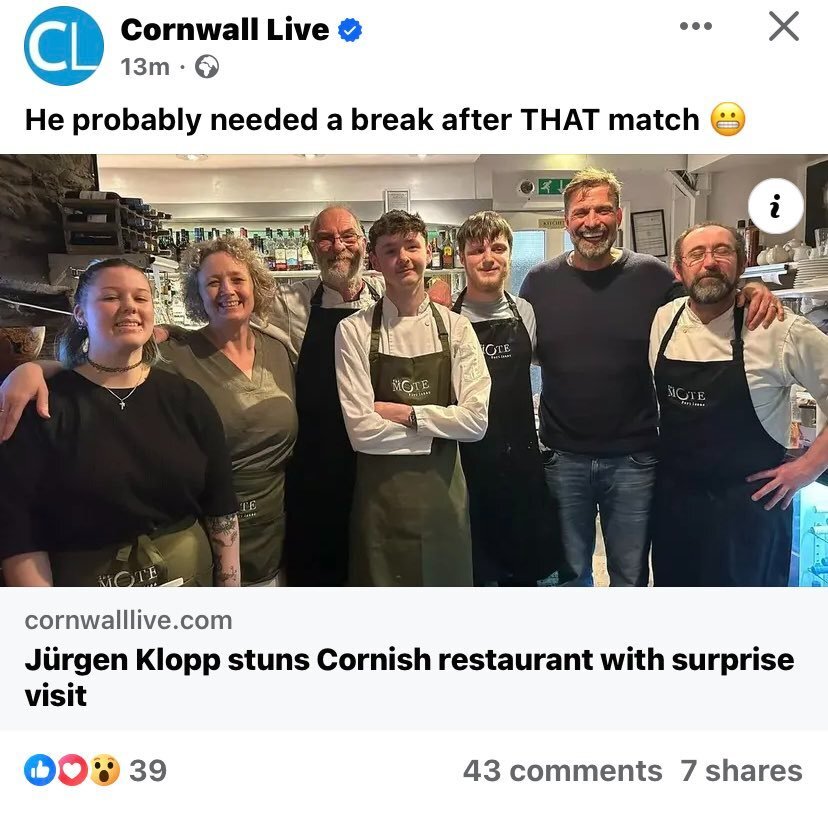This screenshot has height=815, width=828.
Task: Close the post with the X
Action: (x=784, y=26)
